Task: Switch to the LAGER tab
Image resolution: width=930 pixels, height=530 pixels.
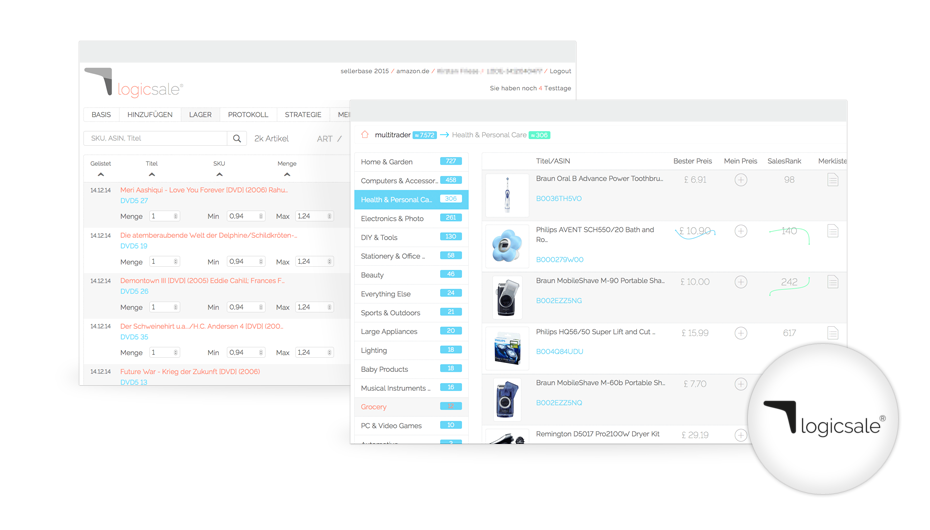Action: tap(200, 114)
